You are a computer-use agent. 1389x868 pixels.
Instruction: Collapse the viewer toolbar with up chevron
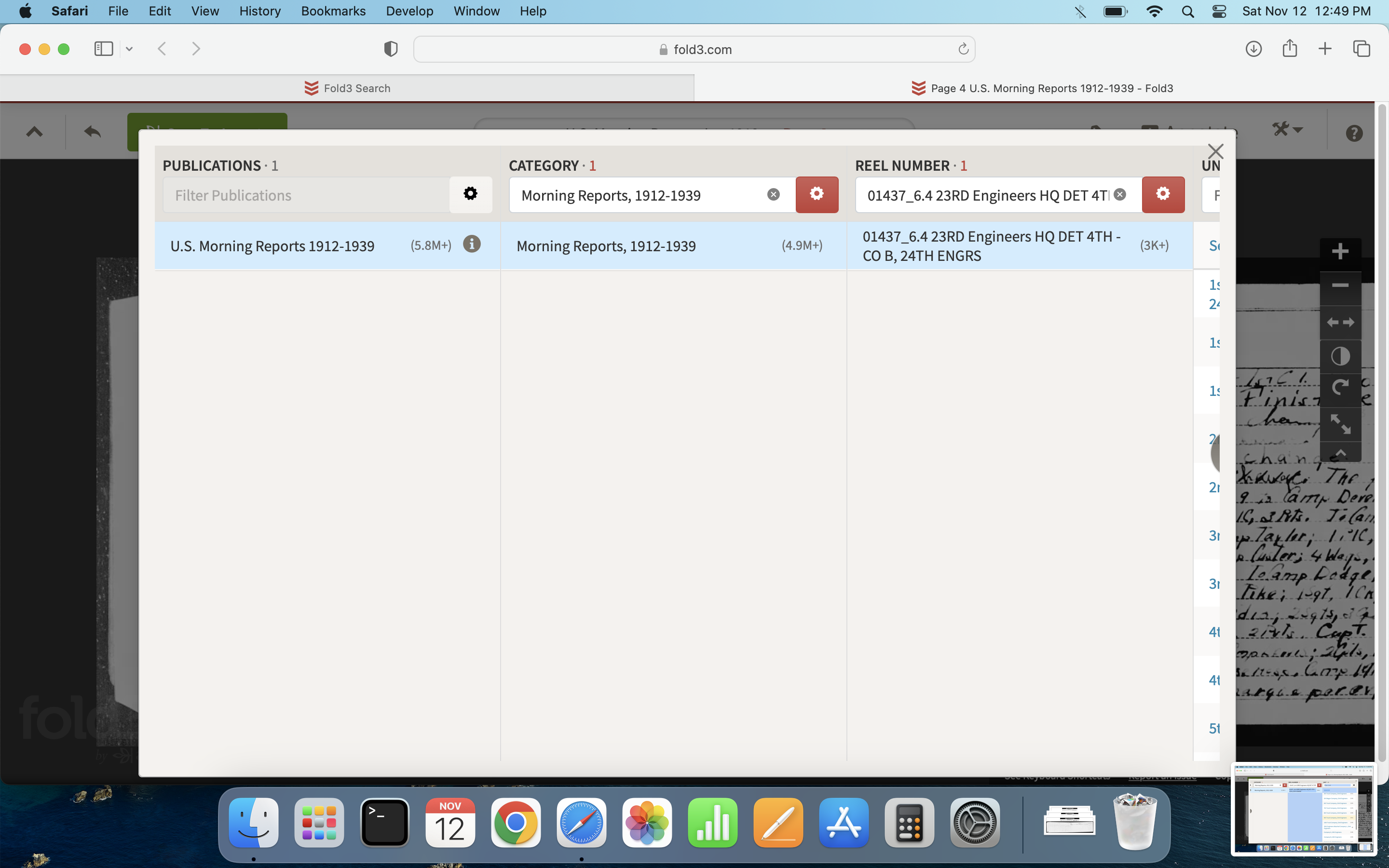1340,453
